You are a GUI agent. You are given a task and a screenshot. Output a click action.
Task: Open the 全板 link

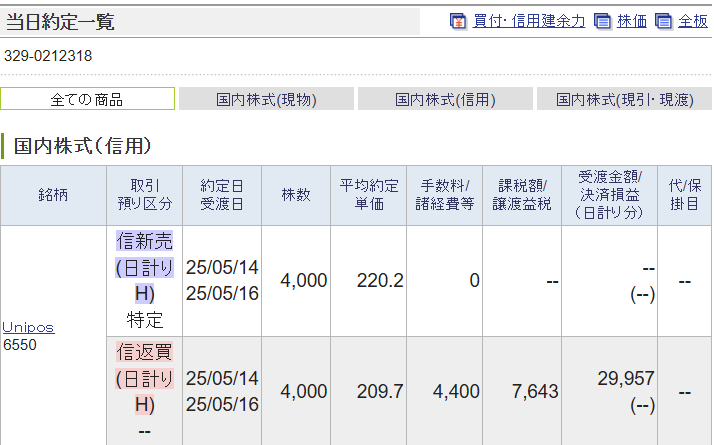(x=693, y=21)
